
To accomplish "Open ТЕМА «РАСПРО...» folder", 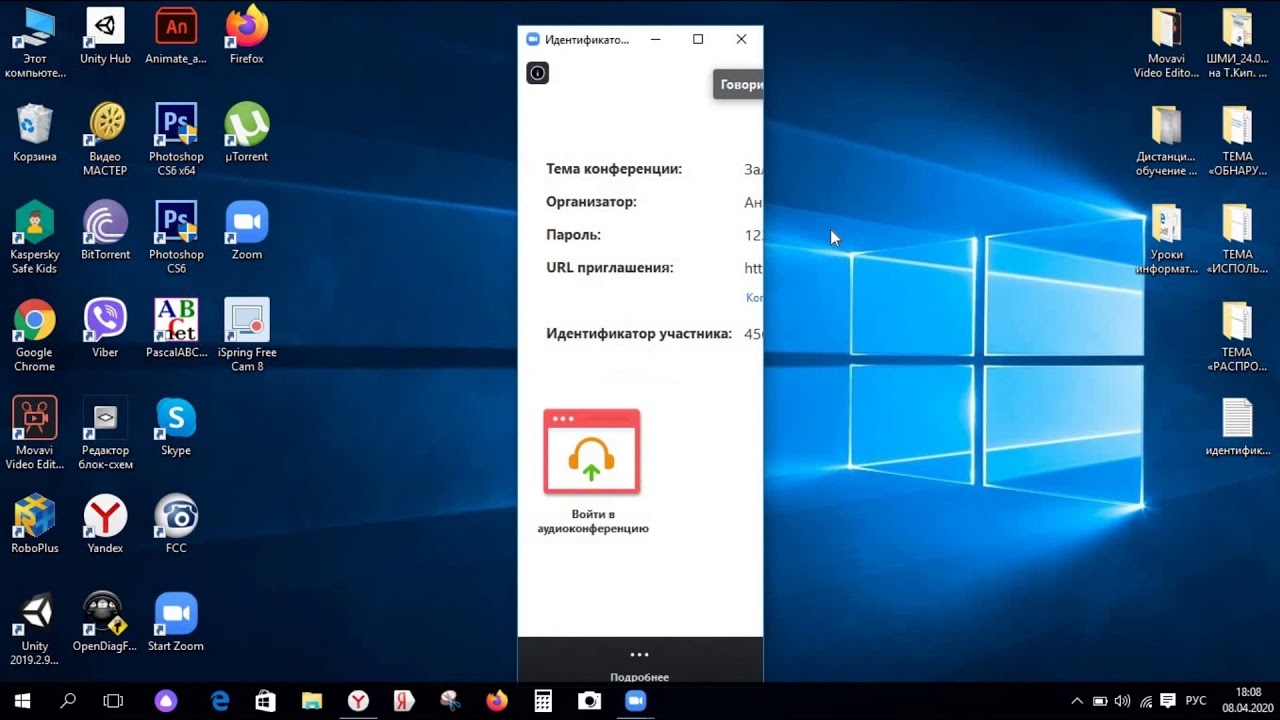I will tap(1237, 338).
